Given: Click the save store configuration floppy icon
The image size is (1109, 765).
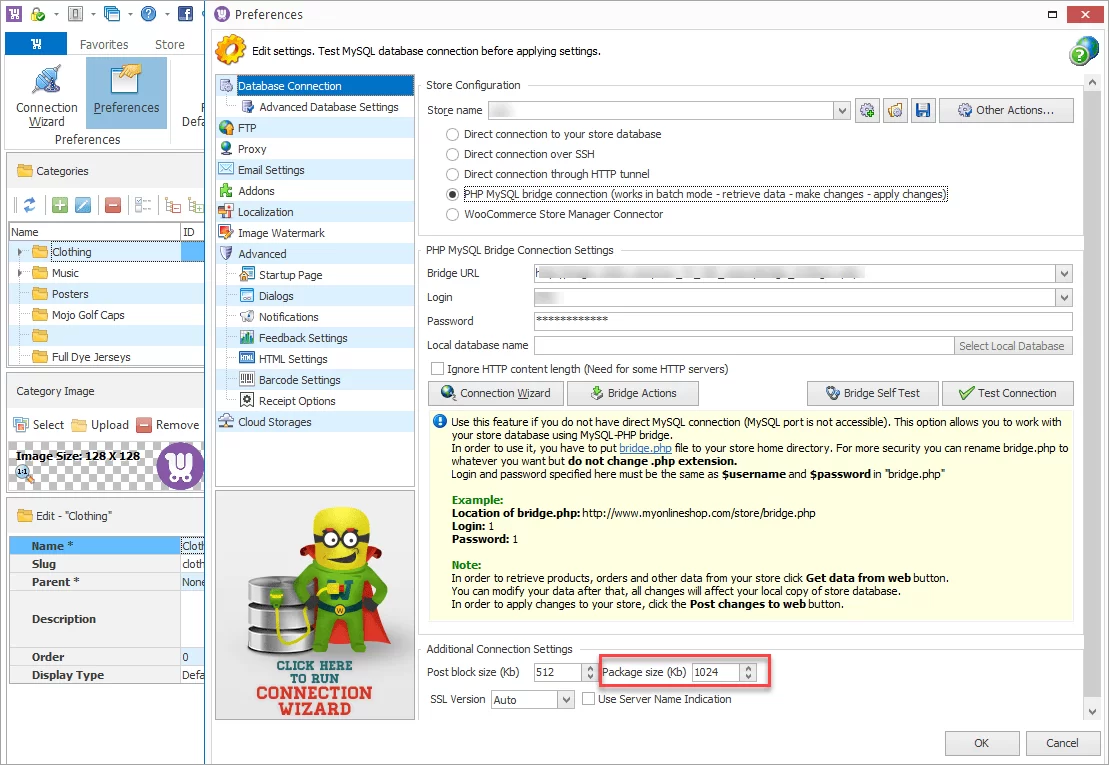Looking at the screenshot, I should tap(923, 110).
